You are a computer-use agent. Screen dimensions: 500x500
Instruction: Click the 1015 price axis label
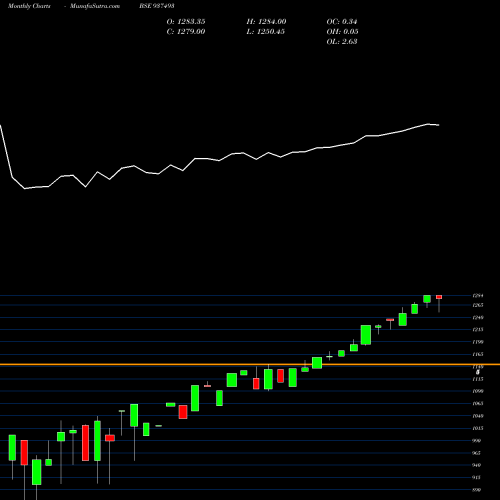[x=478, y=428]
